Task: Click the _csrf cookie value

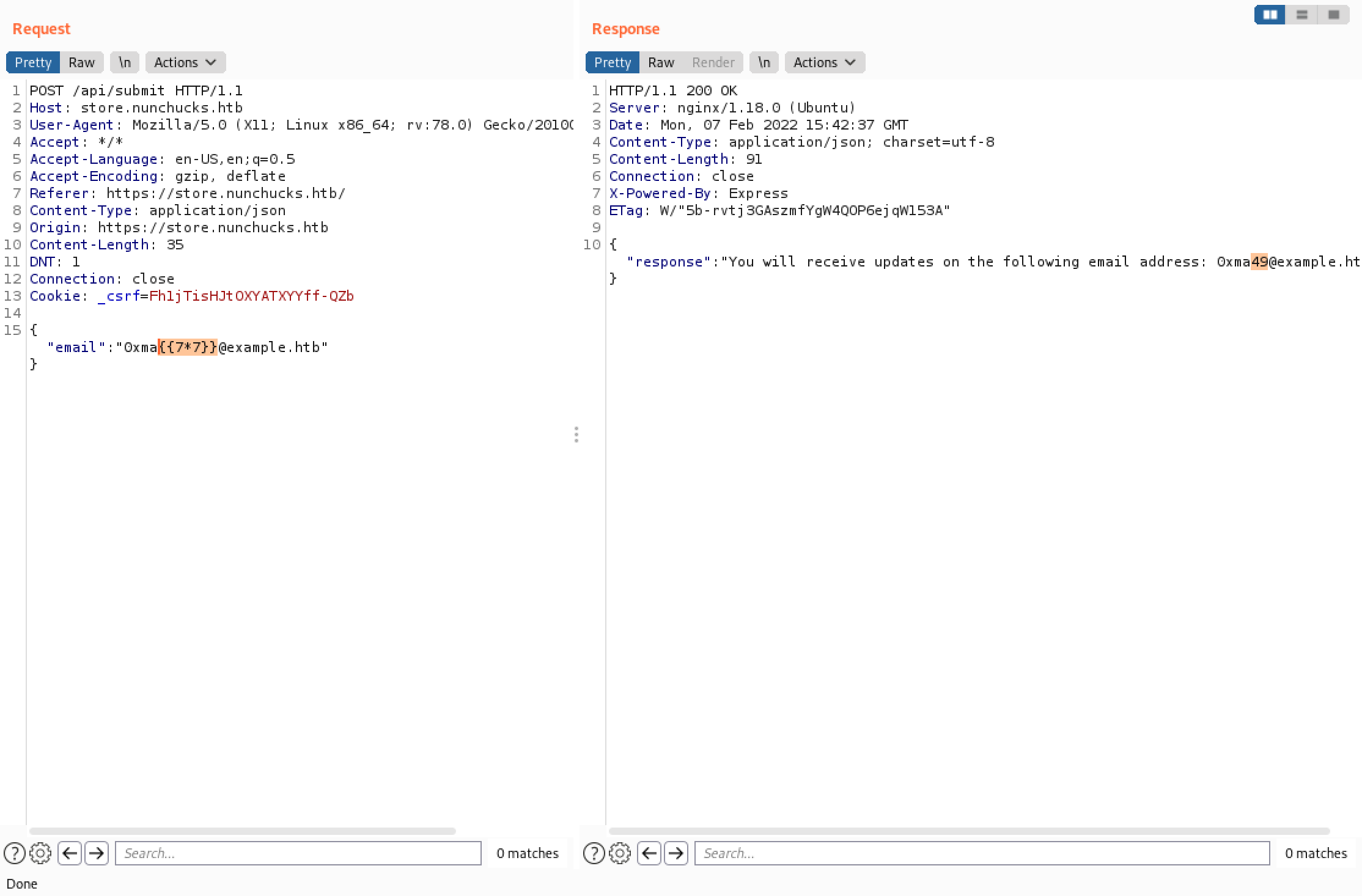Action: click(252, 296)
